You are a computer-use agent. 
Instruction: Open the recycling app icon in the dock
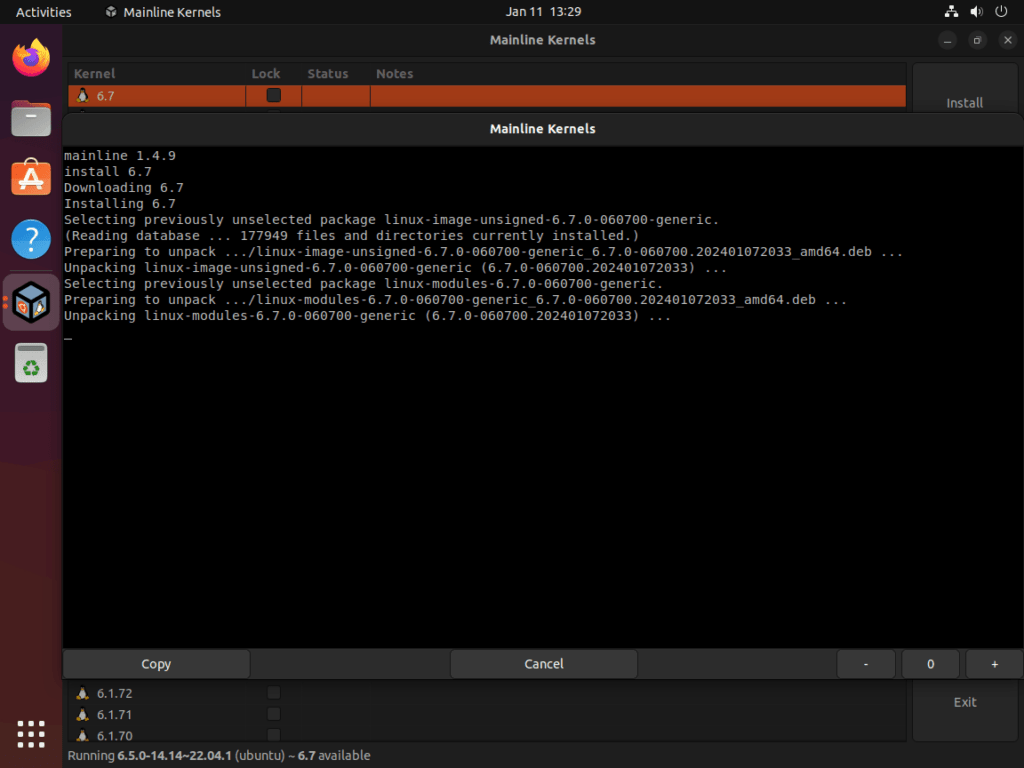[x=30, y=362]
